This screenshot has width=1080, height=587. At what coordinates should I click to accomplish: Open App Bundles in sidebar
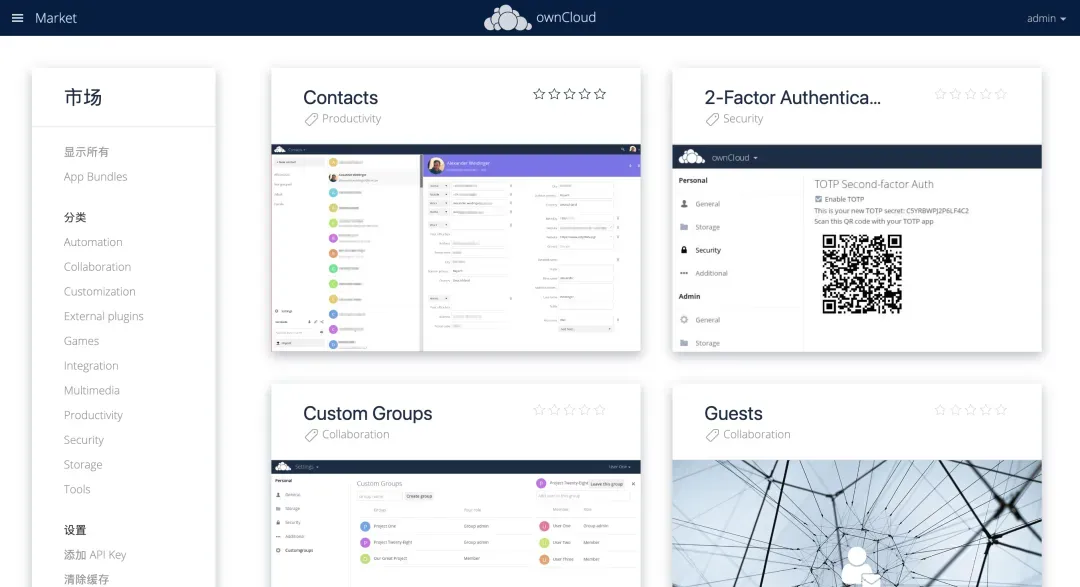click(96, 177)
